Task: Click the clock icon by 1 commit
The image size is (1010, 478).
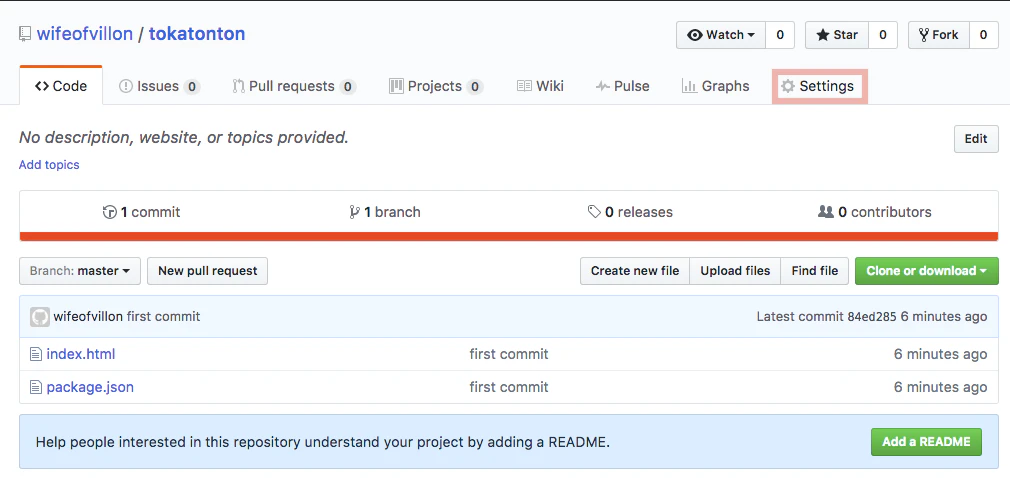Action: click(x=110, y=212)
